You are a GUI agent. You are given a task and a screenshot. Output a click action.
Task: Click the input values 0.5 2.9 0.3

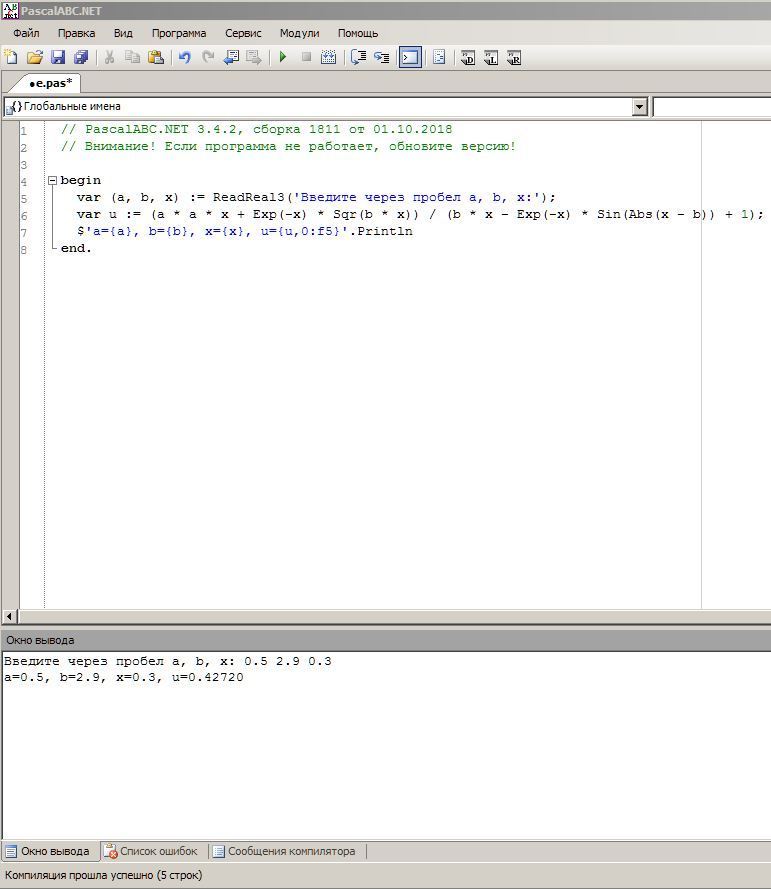(288, 662)
